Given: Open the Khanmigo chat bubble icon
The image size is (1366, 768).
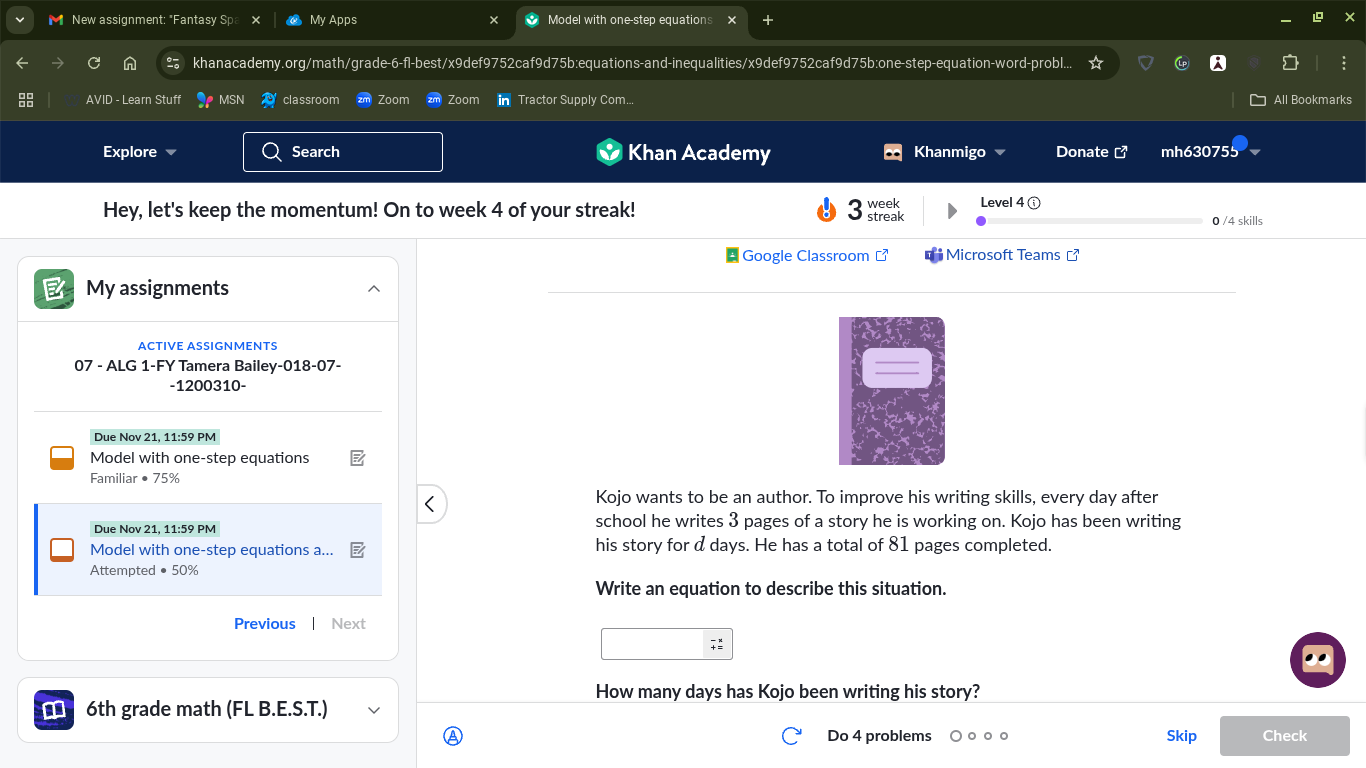Looking at the screenshot, I should pos(1317,660).
